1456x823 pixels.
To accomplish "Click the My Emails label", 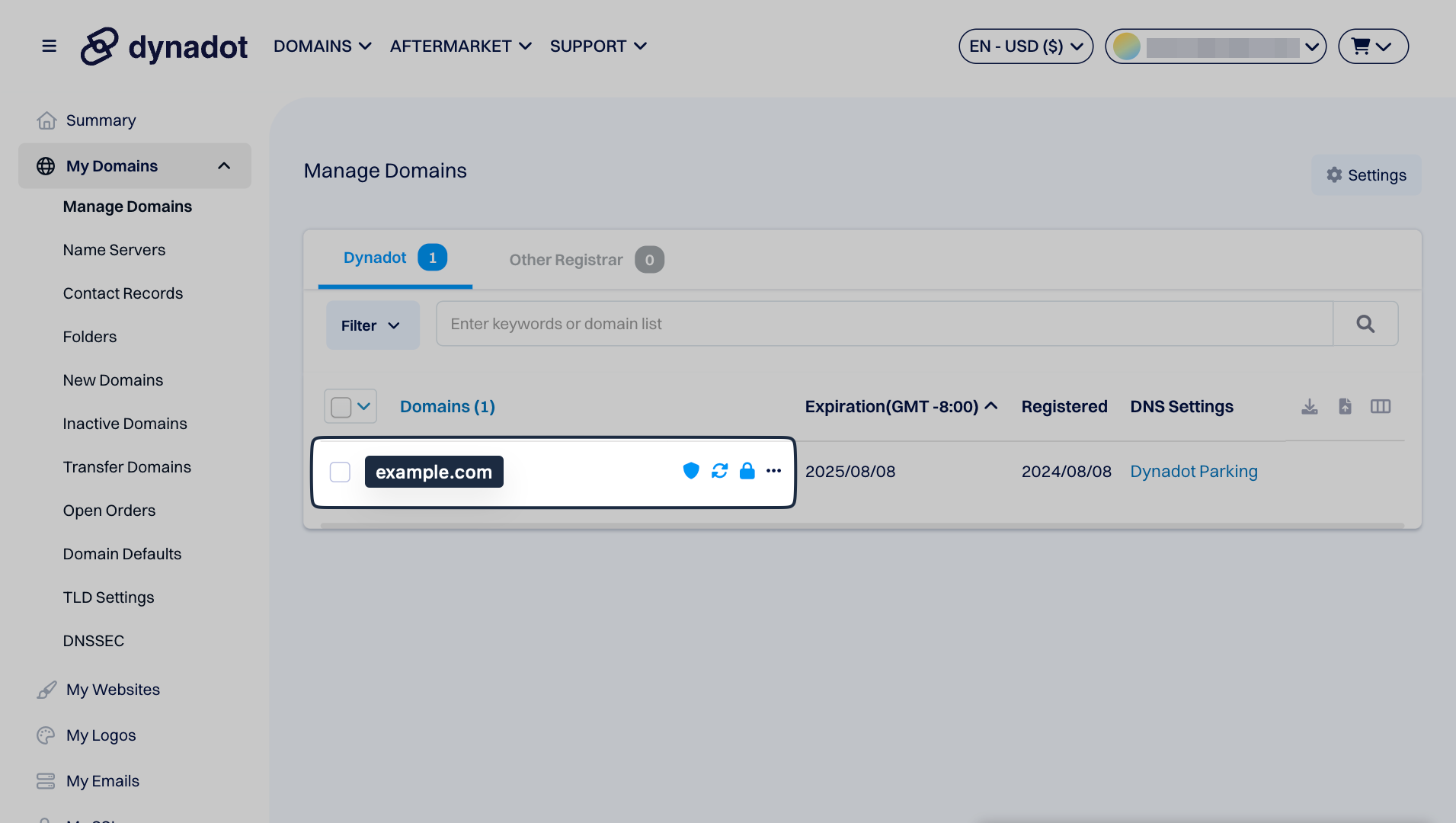I will point(103,781).
